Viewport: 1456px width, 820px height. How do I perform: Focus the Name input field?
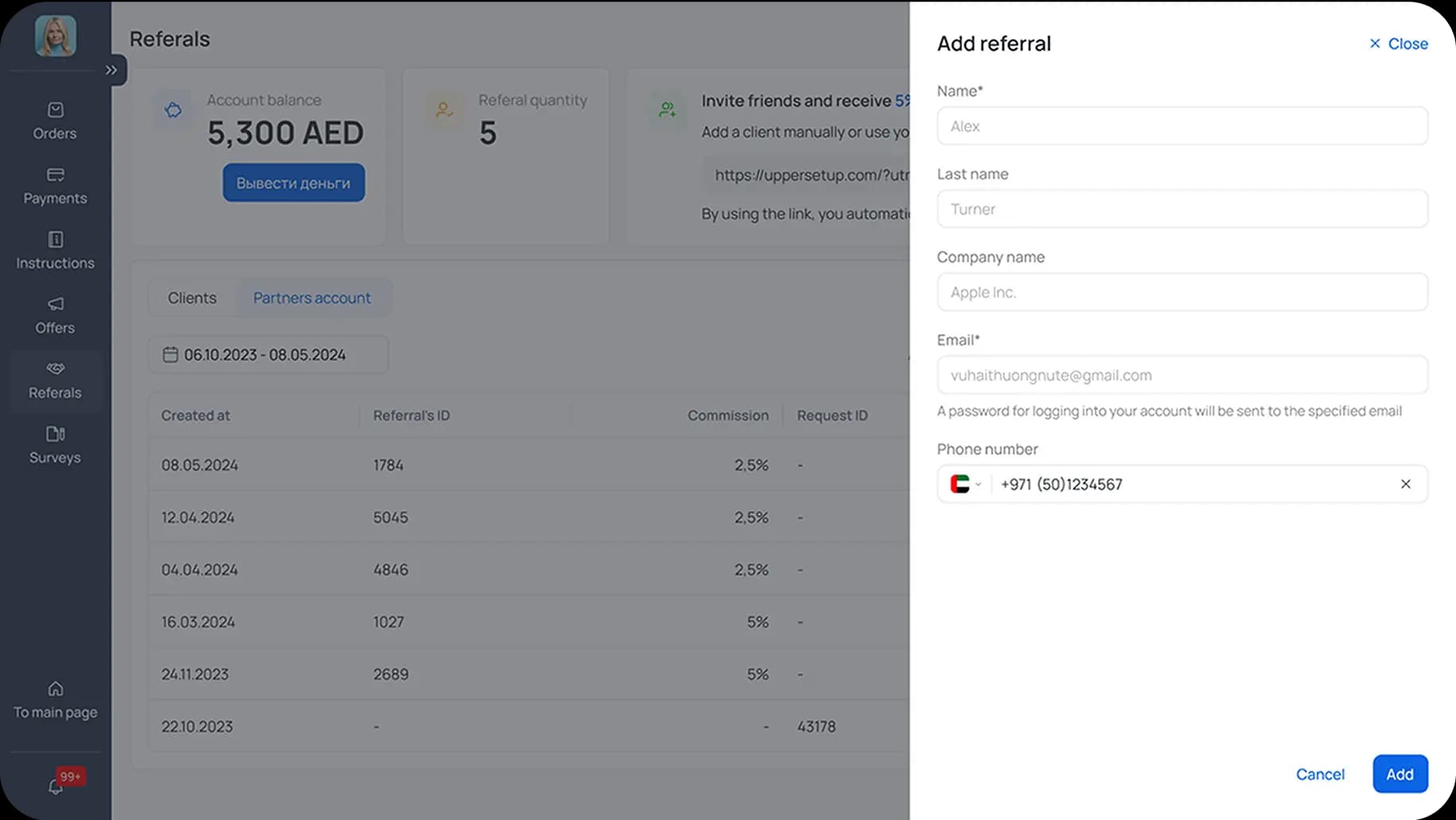pos(1182,126)
